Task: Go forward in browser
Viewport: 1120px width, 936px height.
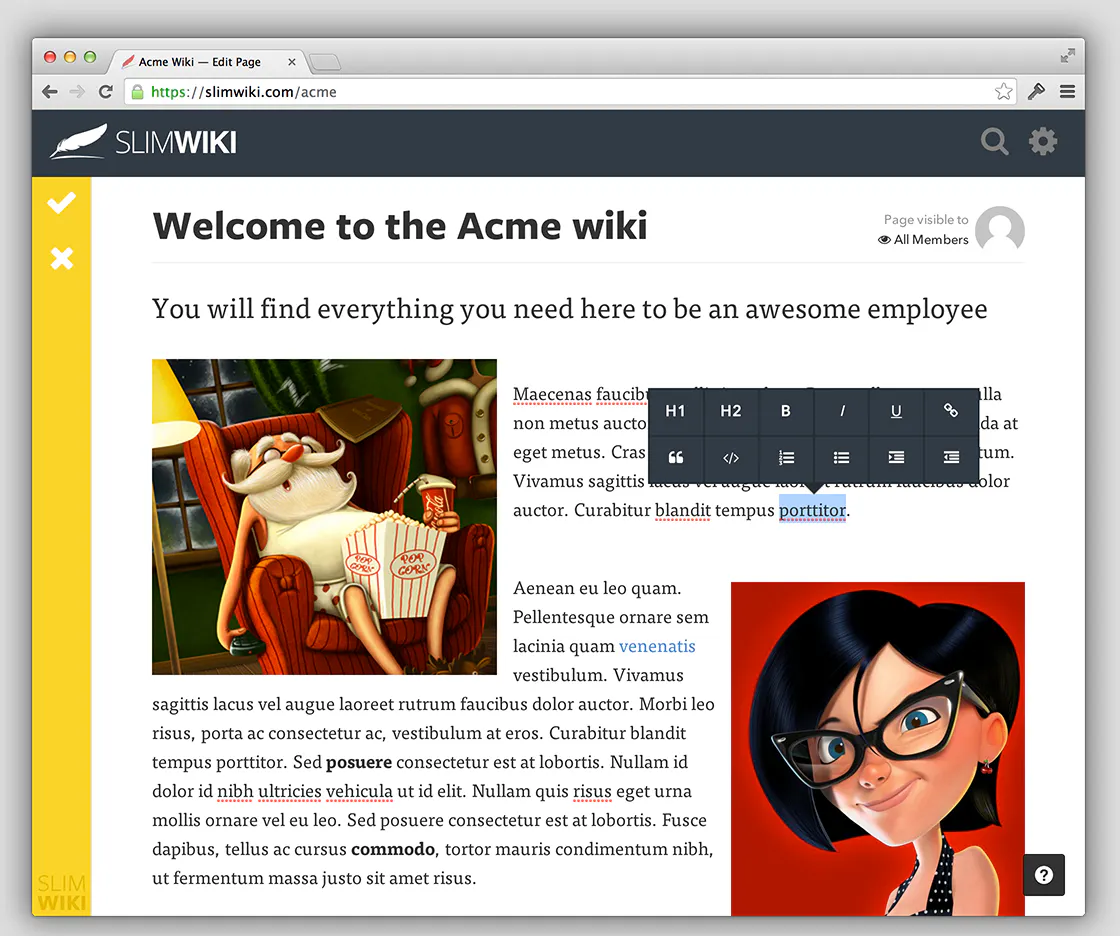Action: point(77,91)
